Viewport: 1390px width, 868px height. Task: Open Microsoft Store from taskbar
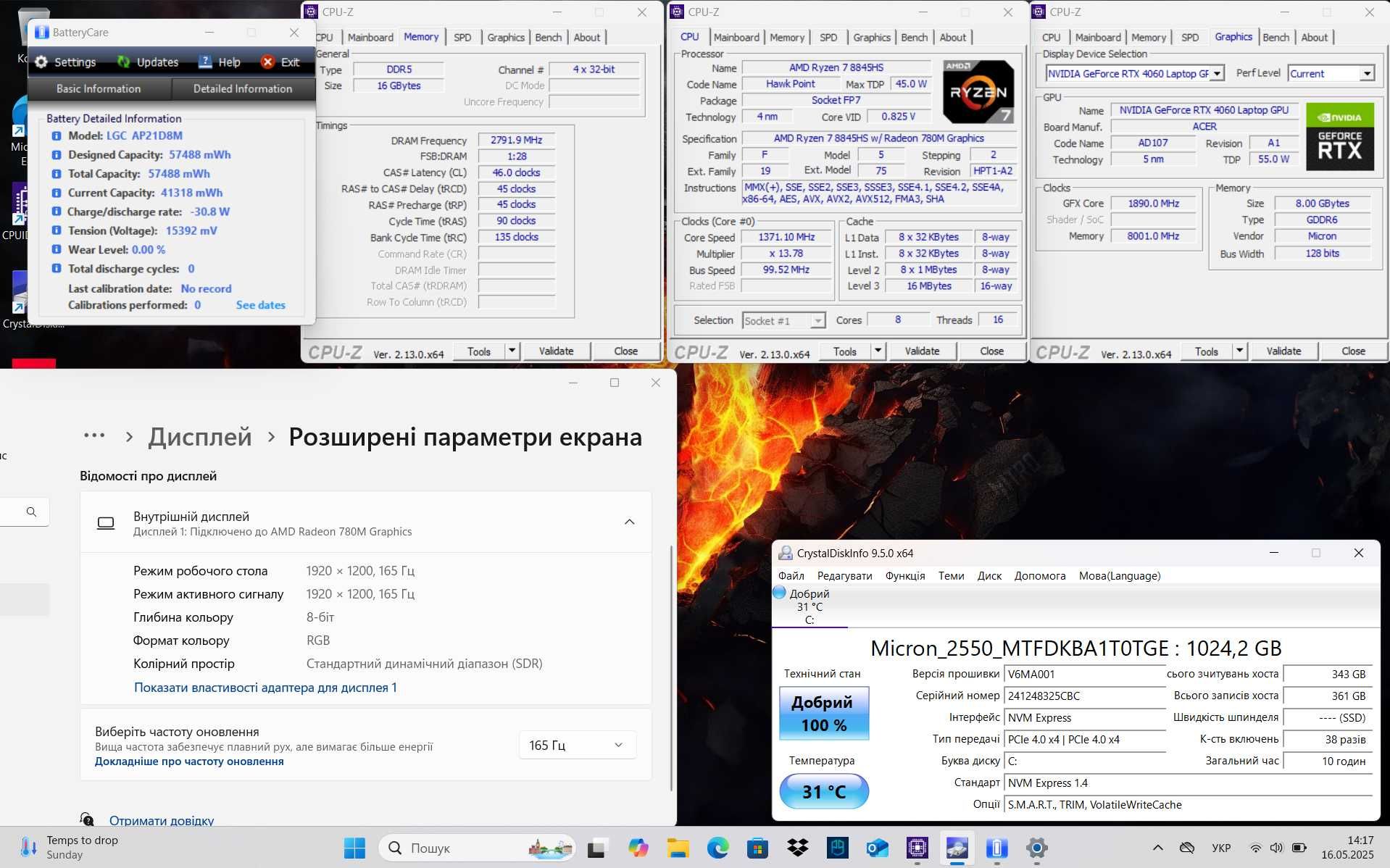point(757,847)
